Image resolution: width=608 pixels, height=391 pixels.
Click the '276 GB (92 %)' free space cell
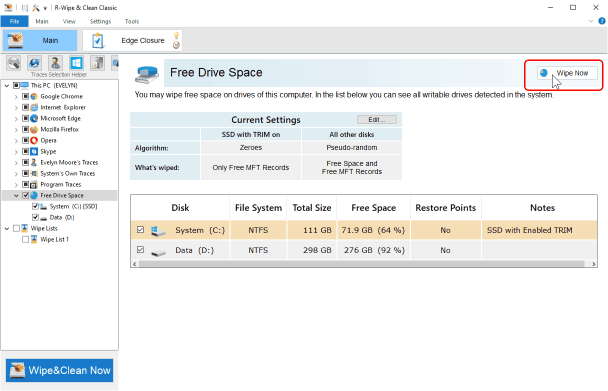[x=374, y=250]
